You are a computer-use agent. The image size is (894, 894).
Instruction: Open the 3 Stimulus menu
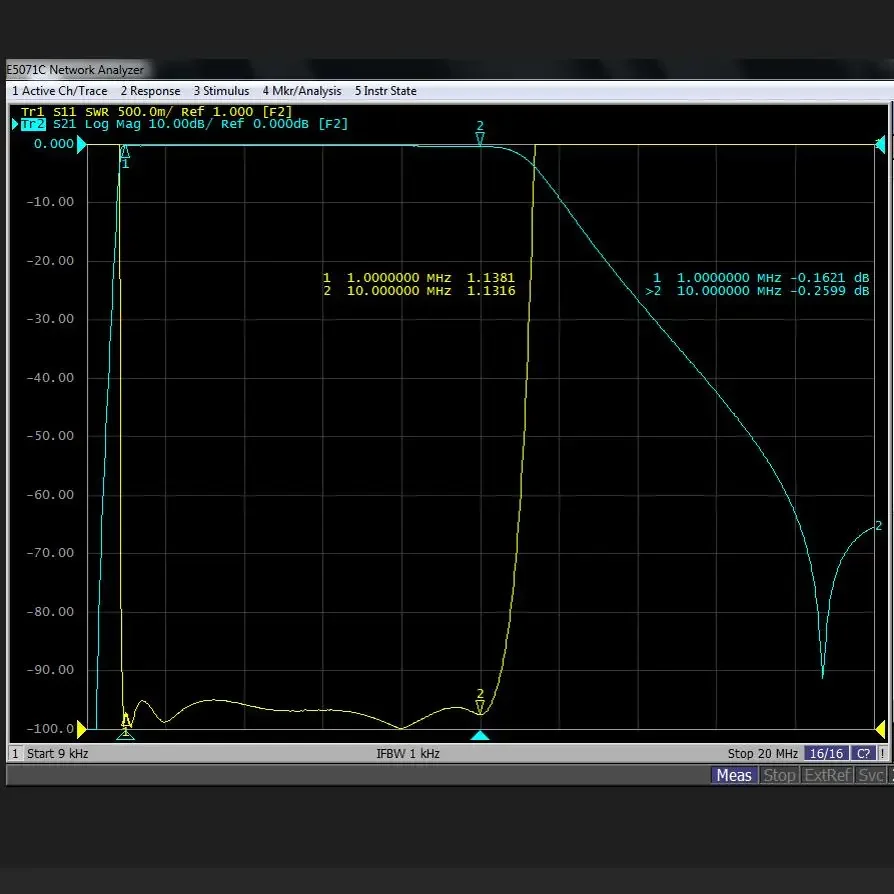point(221,91)
